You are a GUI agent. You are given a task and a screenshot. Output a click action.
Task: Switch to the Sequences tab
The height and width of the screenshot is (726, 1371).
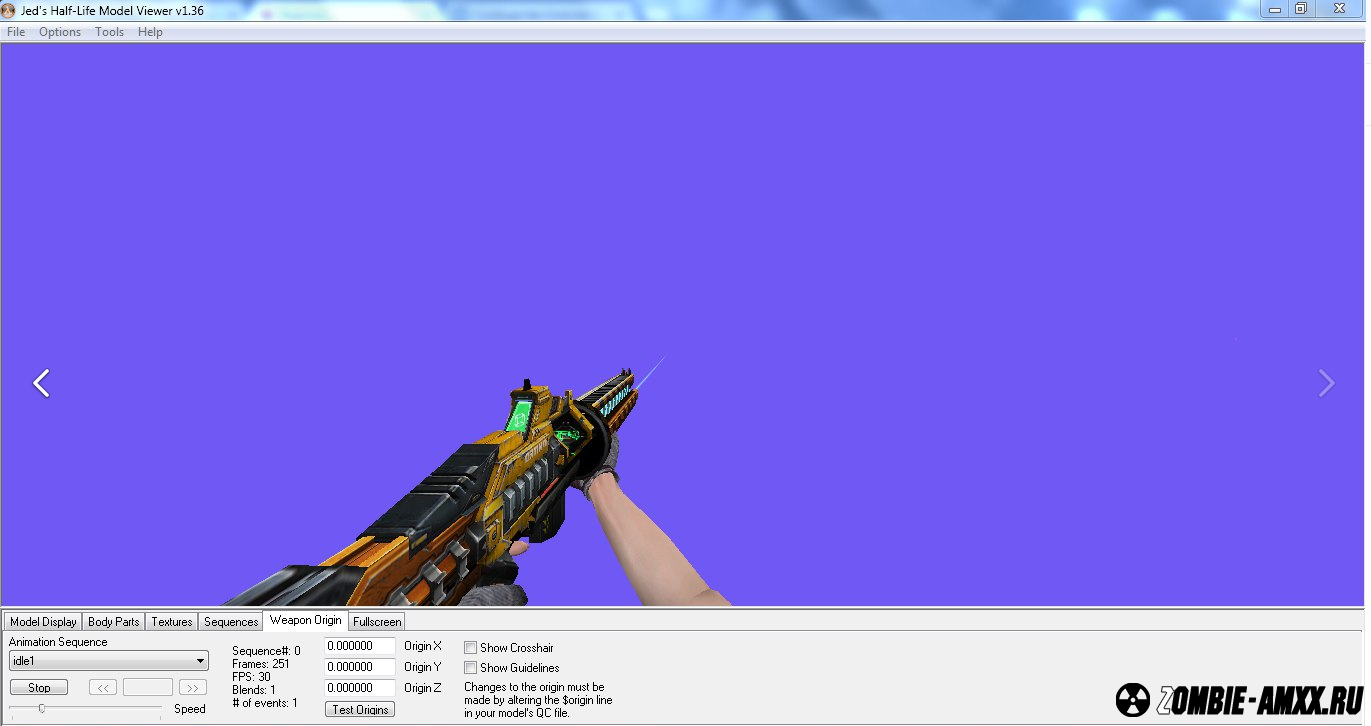[231, 622]
